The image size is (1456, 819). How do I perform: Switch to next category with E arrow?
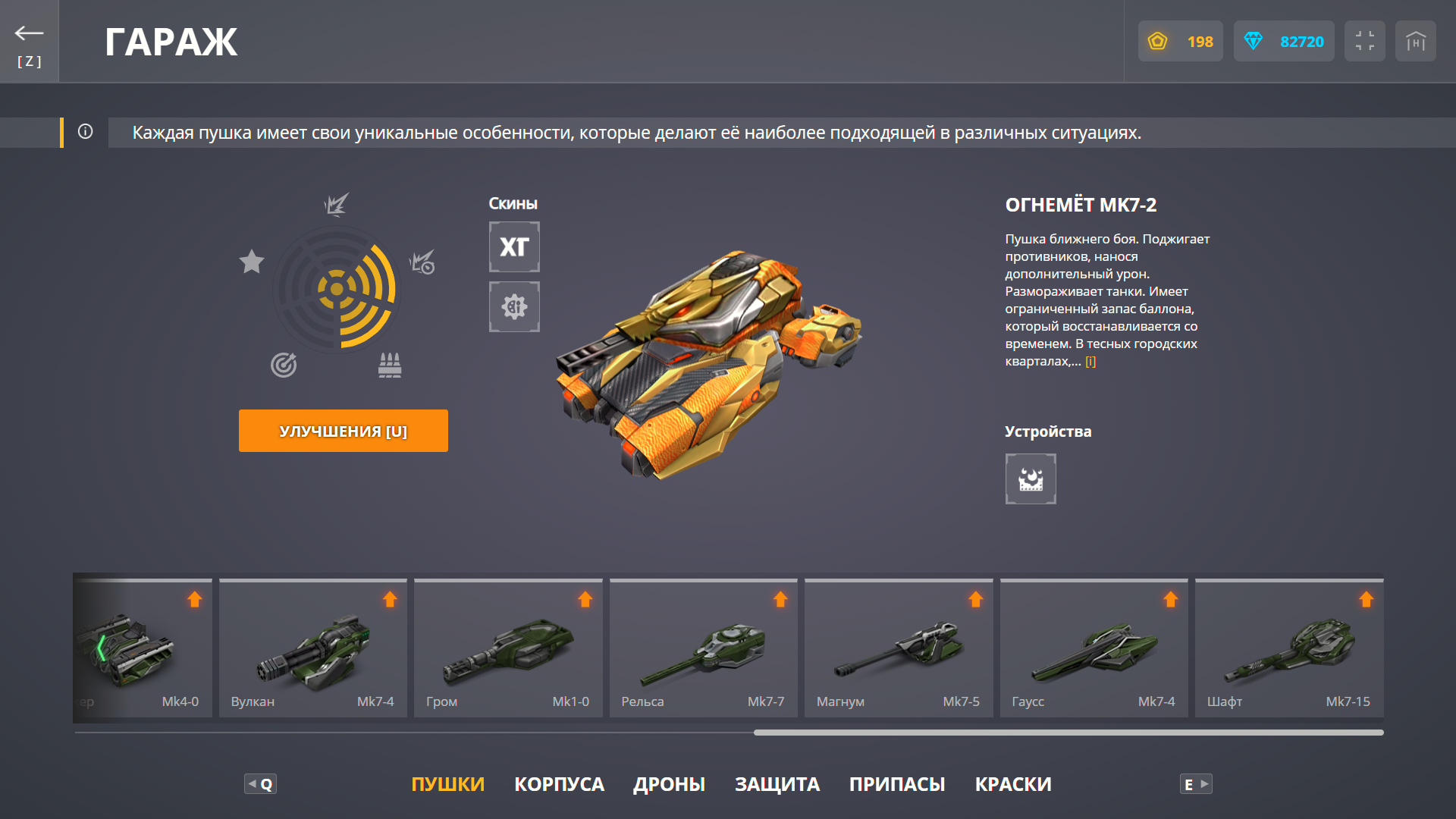(x=1196, y=784)
